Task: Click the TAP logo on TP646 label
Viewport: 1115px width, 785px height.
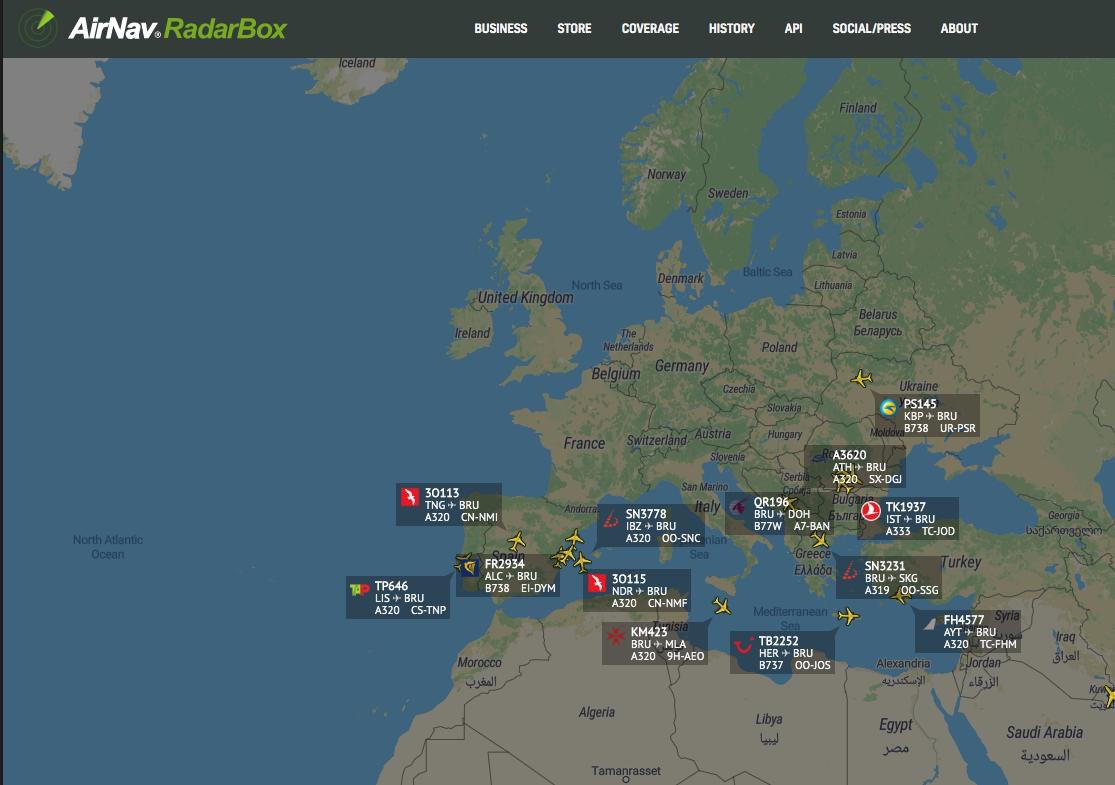Action: click(x=359, y=589)
